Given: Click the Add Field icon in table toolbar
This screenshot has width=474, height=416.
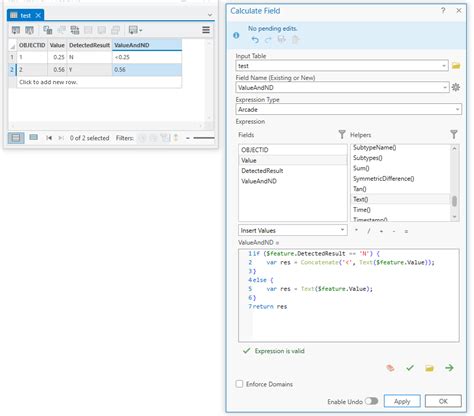Looking at the screenshot, I should coord(16,30).
